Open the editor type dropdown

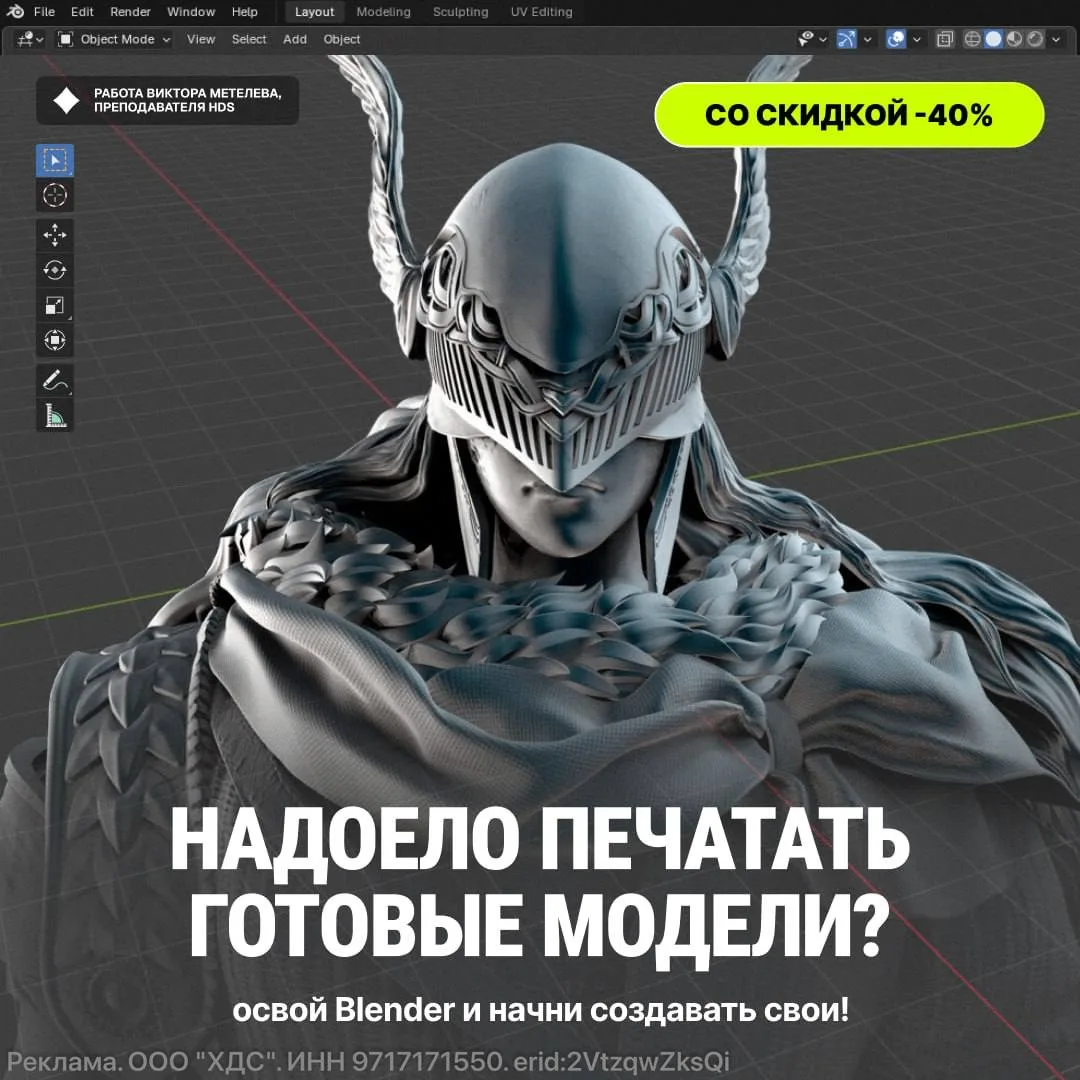coord(30,39)
